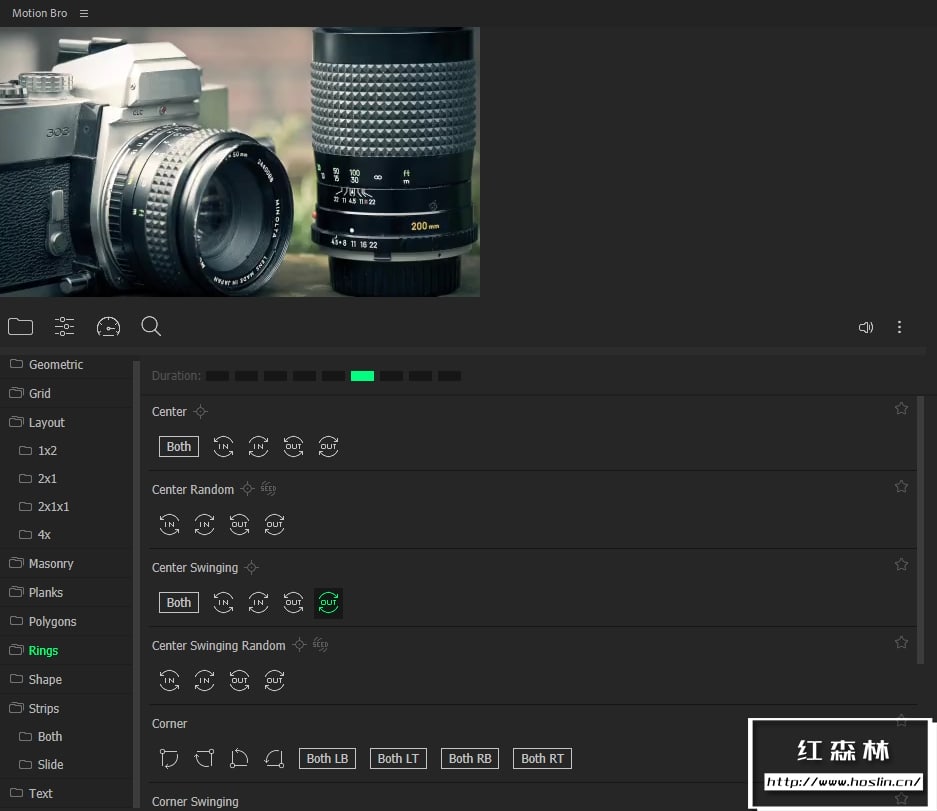Set Duration to the first block
The height and width of the screenshot is (811, 937).
click(x=218, y=376)
